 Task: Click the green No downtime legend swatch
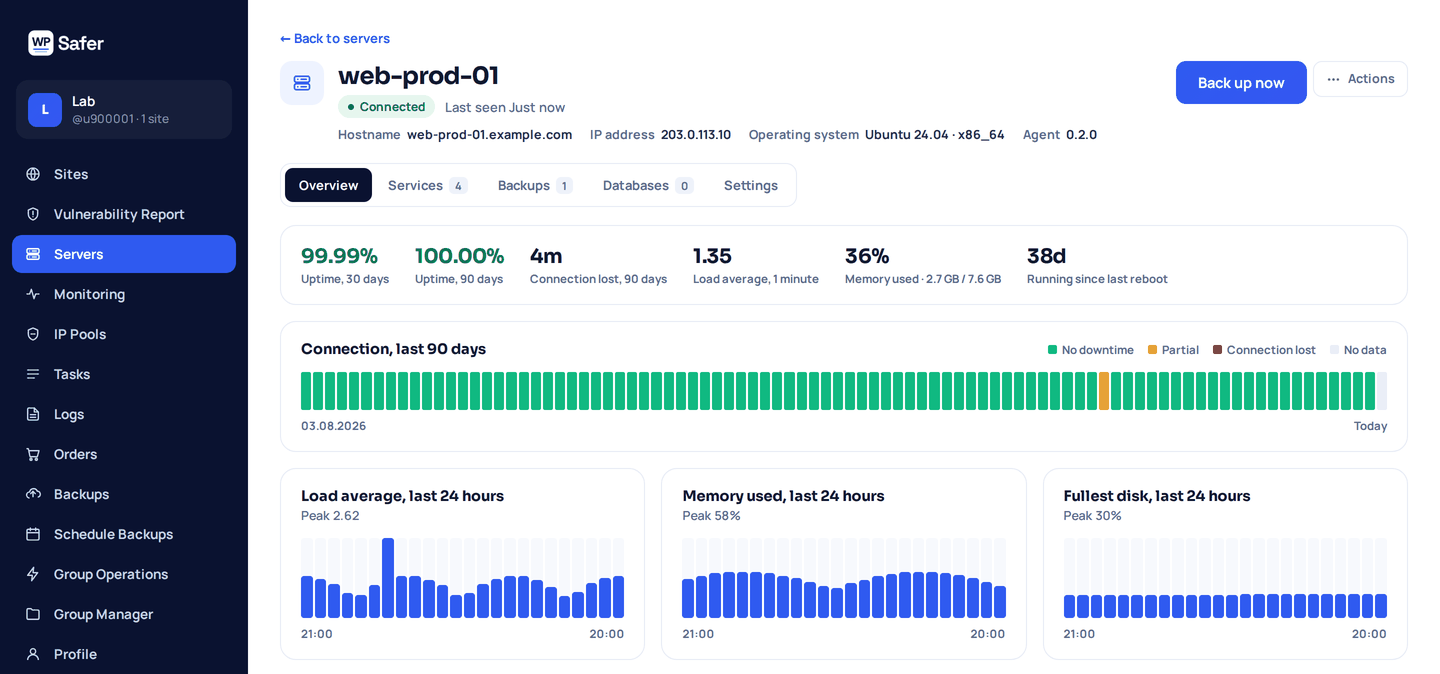(1052, 350)
